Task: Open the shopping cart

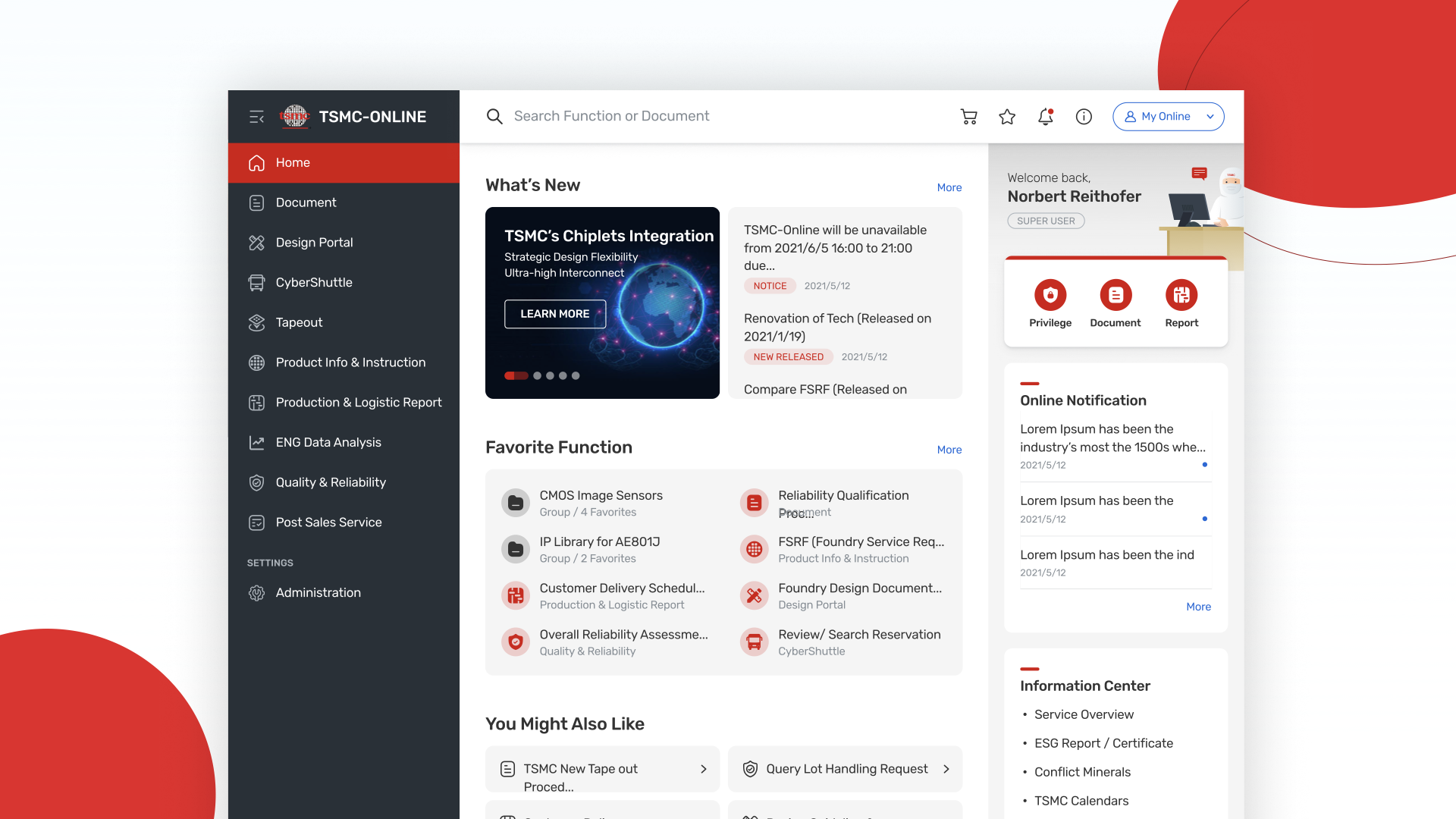Action: point(968,117)
